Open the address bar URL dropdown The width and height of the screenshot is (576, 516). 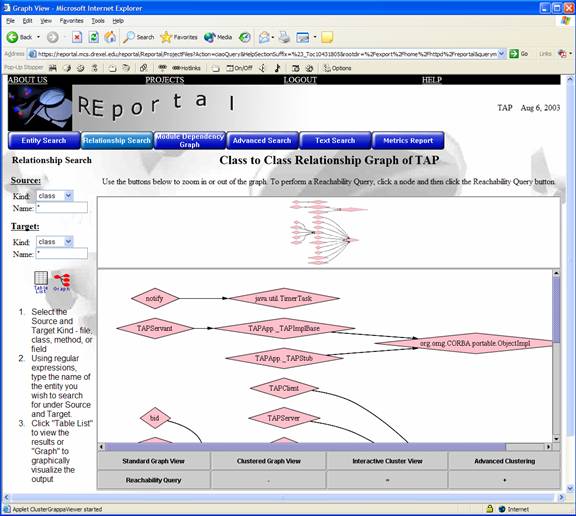click(501, 54)
